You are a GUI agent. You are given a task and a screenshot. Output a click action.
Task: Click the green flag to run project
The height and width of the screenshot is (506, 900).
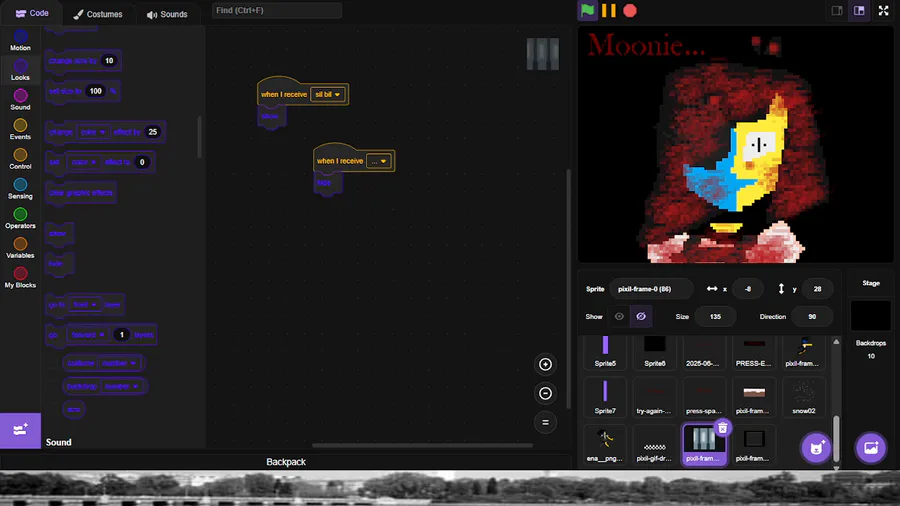click(x=587, y=10)
